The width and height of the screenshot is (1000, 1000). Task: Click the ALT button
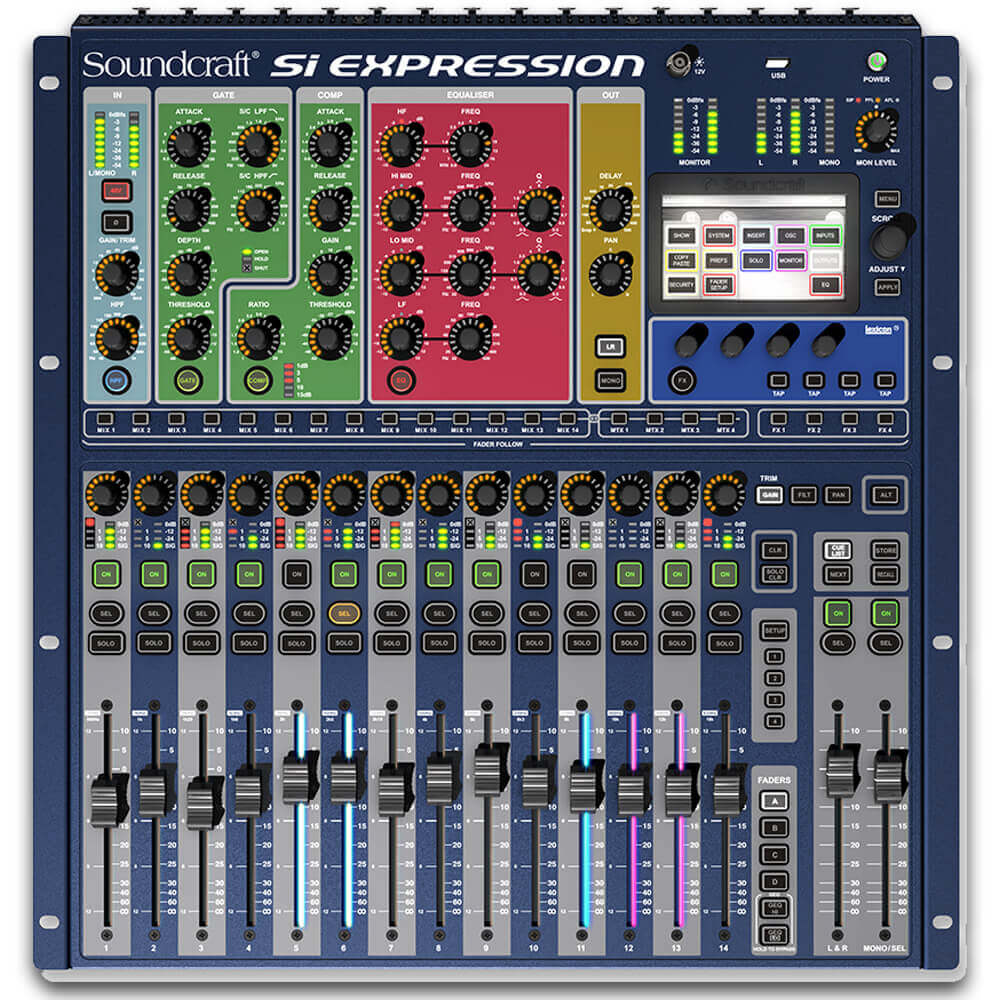886,495
